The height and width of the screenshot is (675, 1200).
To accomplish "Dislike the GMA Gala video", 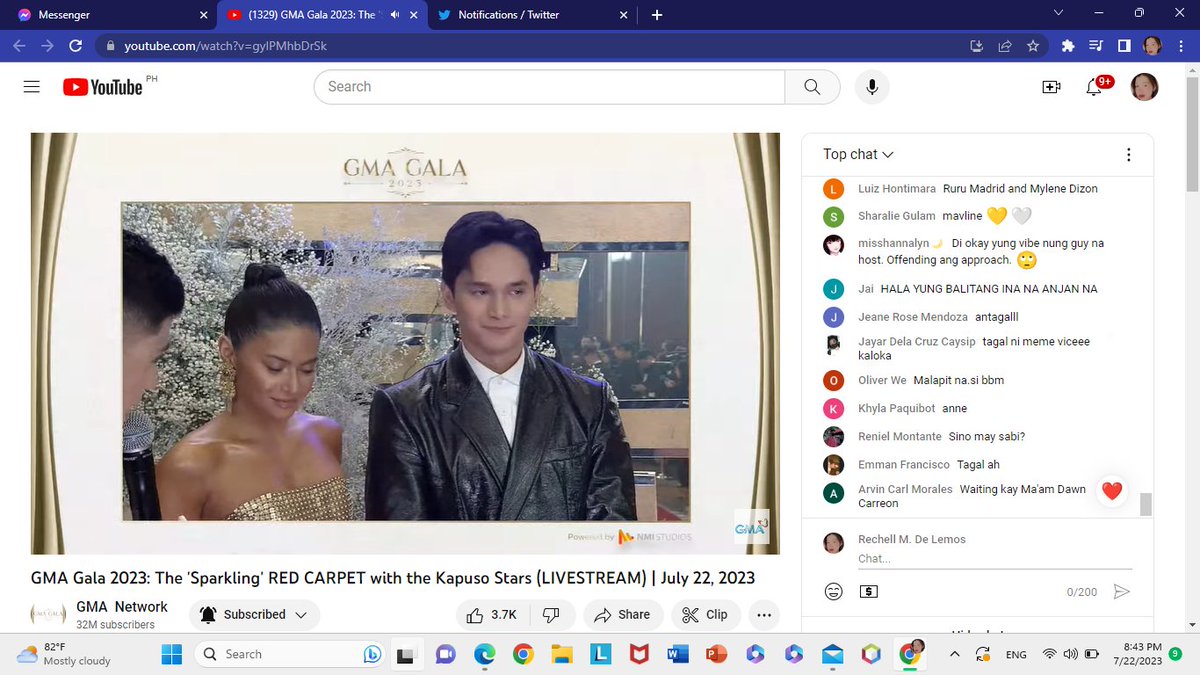I will click(550, 614).
